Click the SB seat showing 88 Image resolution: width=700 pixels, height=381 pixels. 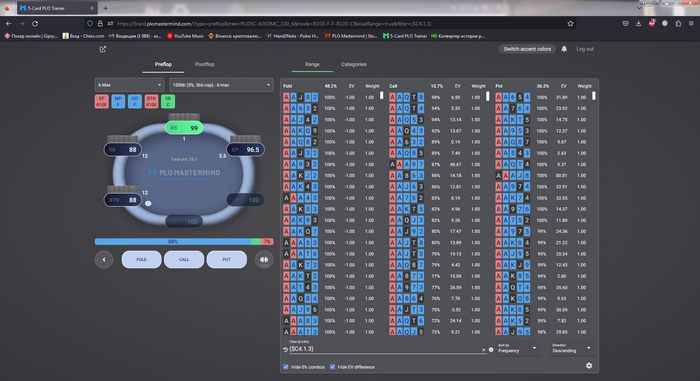click(123, 150)
